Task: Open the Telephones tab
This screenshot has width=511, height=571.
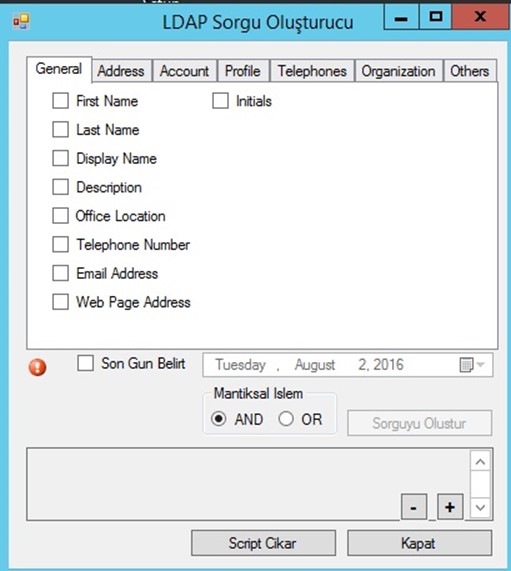Action: pos(312,71)
